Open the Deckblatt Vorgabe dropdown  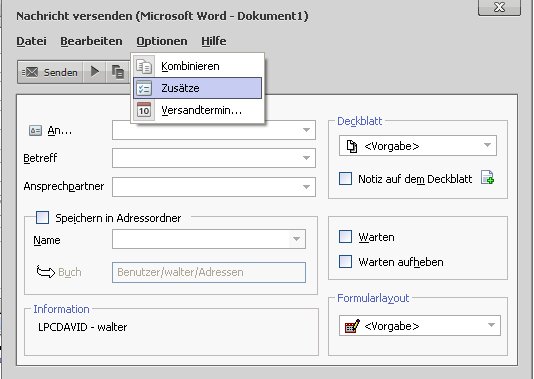click(418, 146)
